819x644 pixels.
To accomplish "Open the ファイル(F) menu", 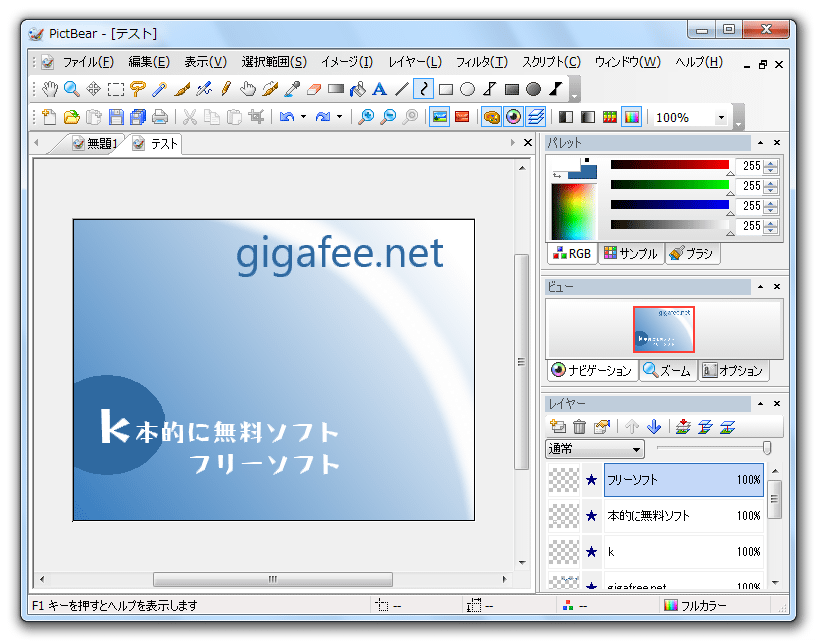I will click(x=88, y=62).
